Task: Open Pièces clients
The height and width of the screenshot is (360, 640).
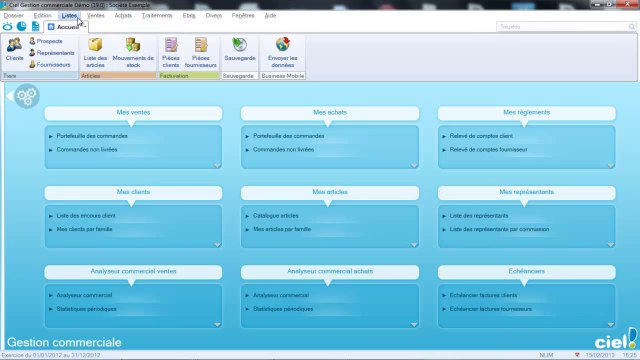Action: [x=171, y=52]
